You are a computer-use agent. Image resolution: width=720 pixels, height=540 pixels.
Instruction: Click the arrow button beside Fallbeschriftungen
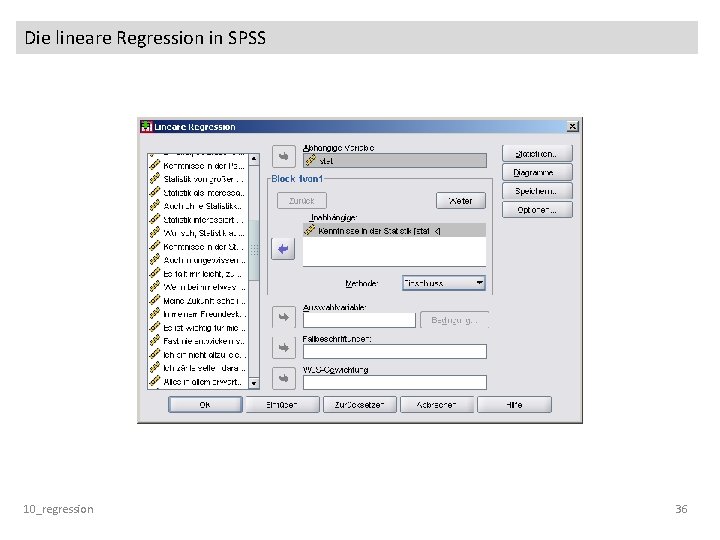(x=283, y=348)
